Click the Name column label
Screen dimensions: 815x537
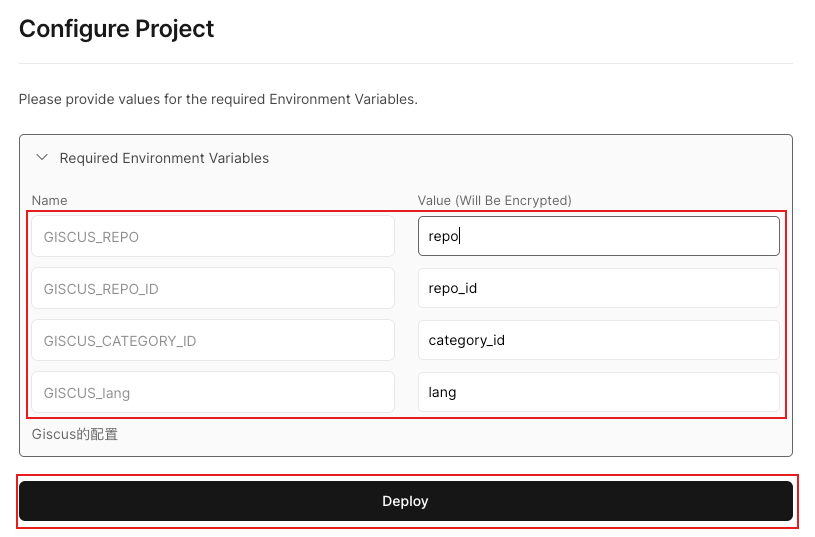point(50,200)
